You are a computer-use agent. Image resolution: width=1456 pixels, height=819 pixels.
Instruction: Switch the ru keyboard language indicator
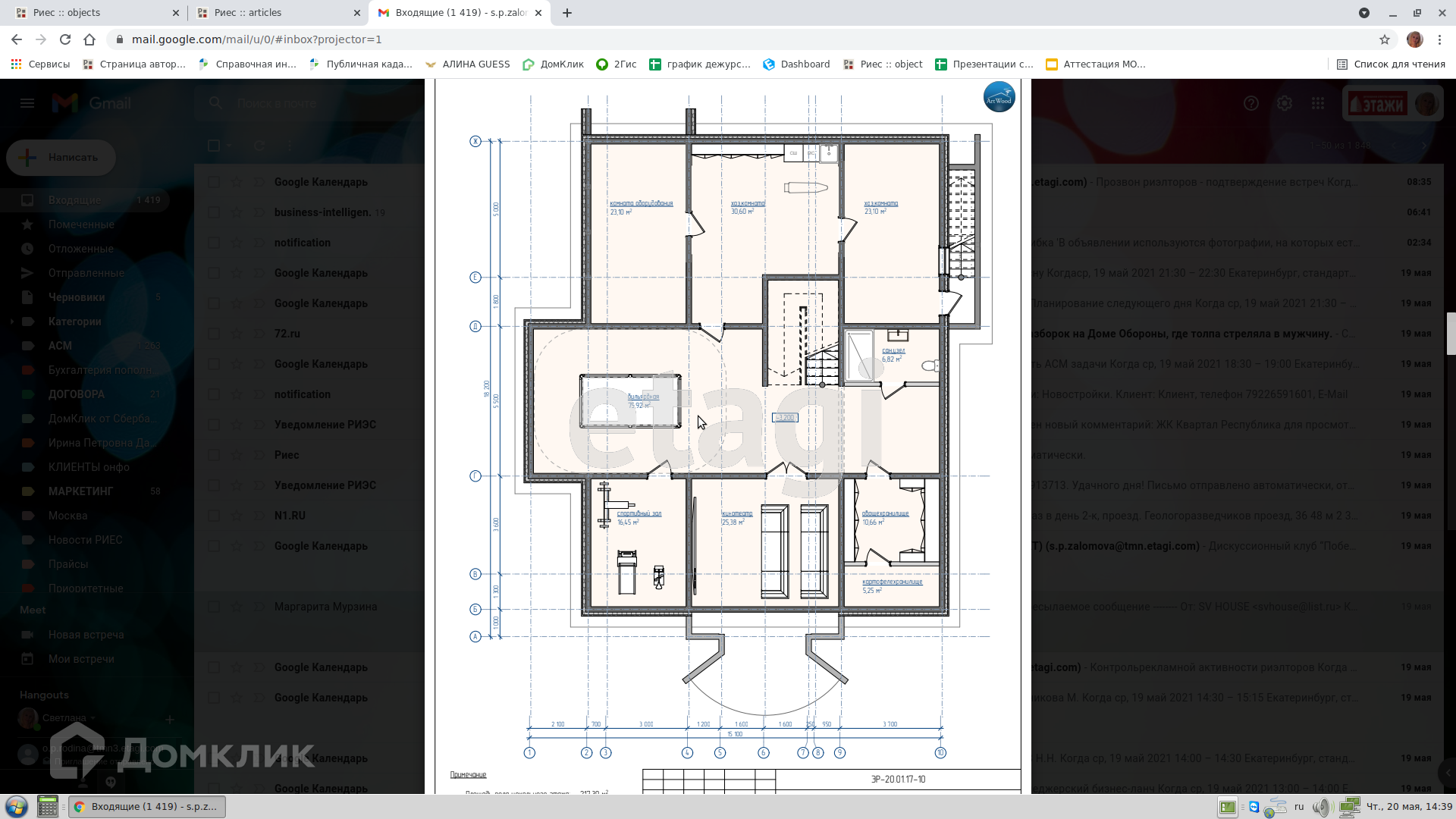(1299, 807)
